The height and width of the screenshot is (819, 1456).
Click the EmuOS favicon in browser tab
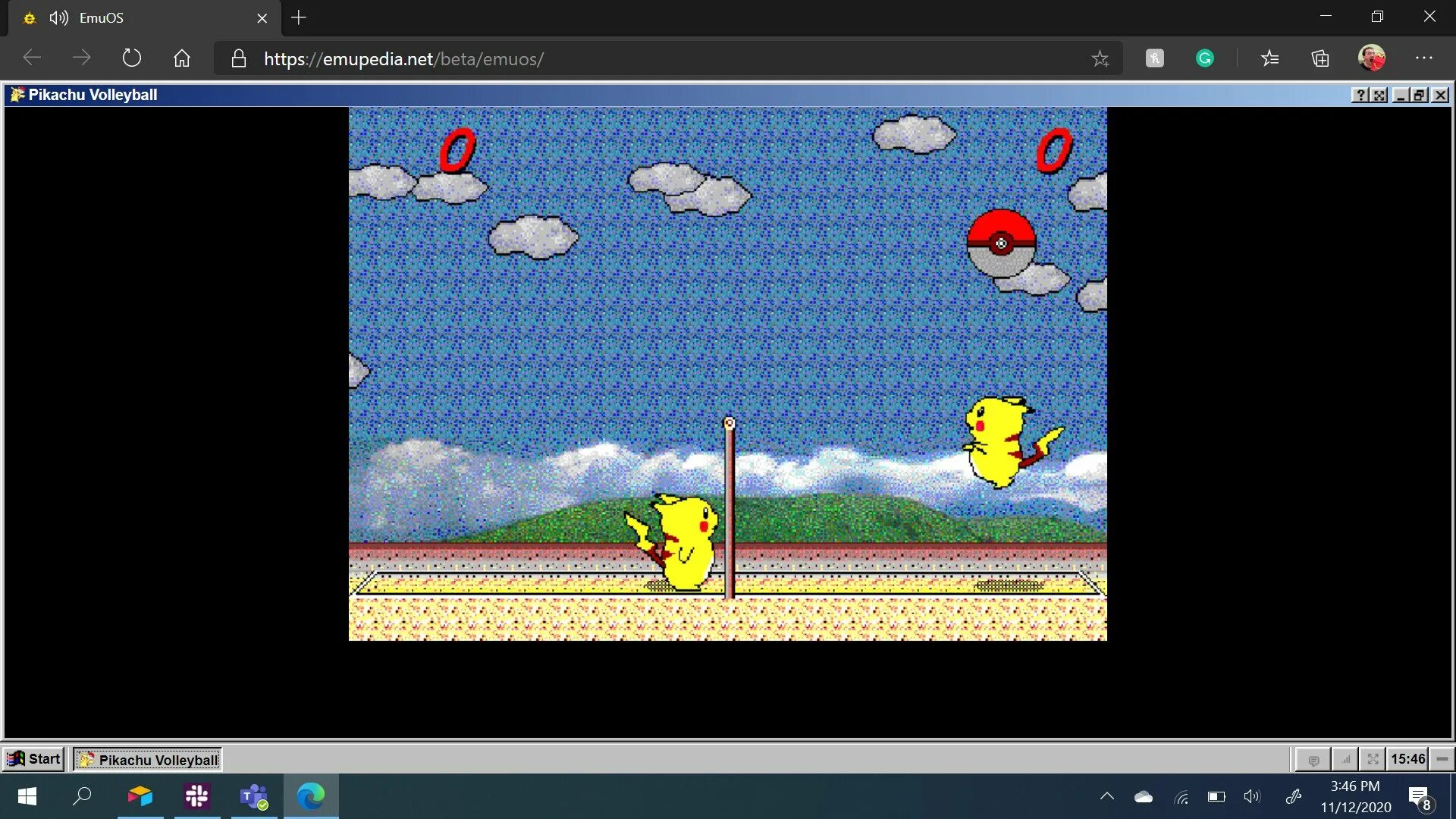tap(29, 17)
